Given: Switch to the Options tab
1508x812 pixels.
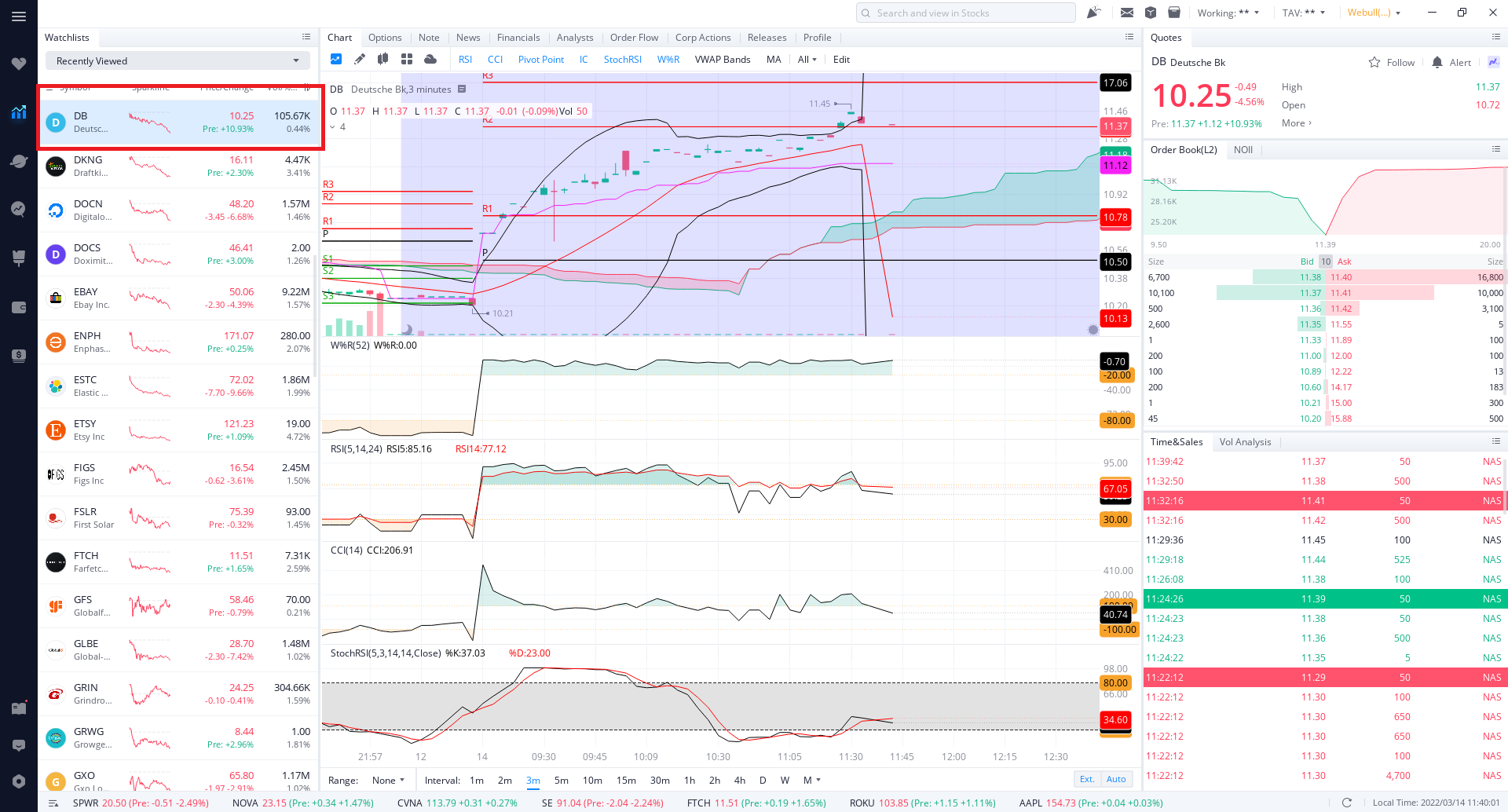Looking at the screenshot, I should [385, 37].
